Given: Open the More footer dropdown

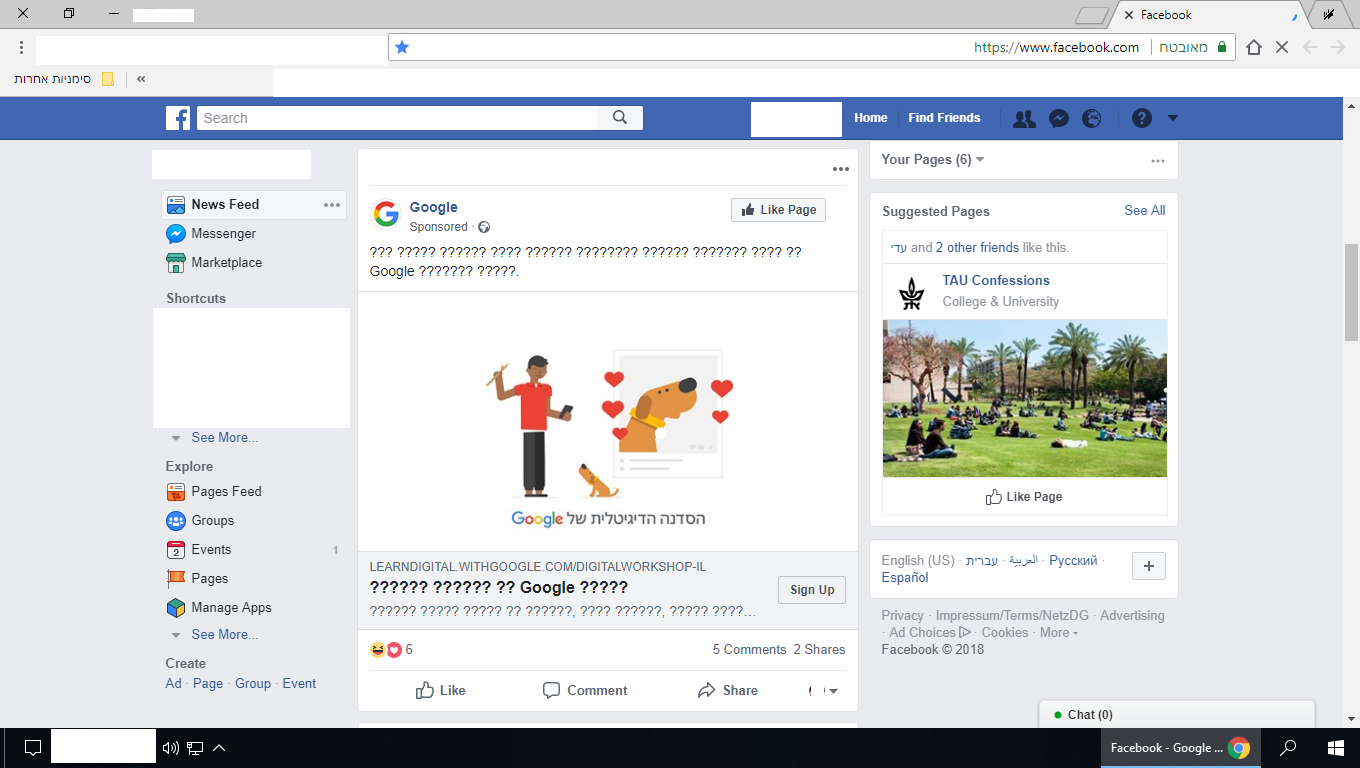Looking at the screenshot, I should tap(1059, 632).
